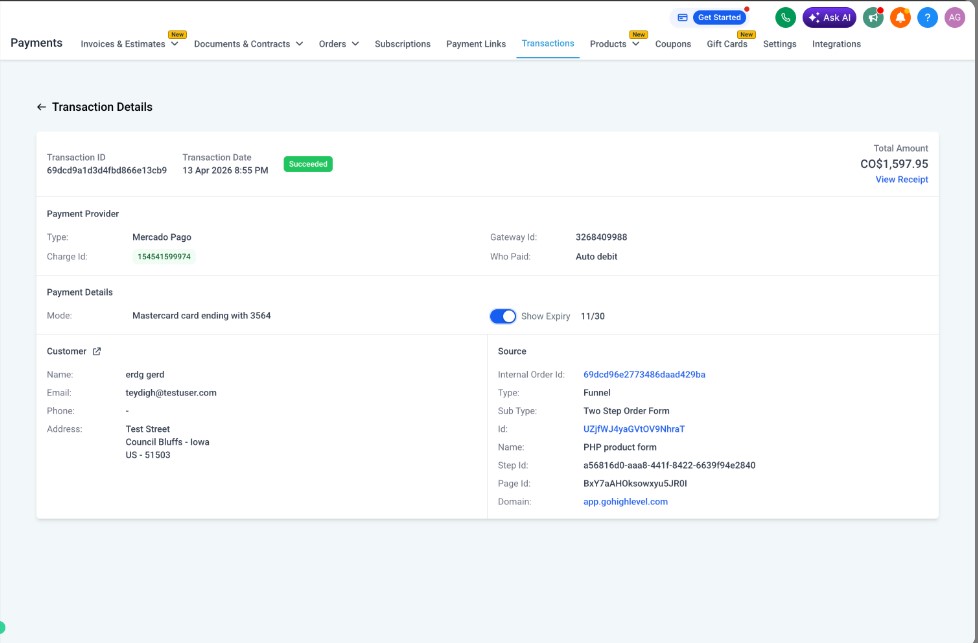This screenshot has height=643, width=978.
Task: Open the AG profile avatar
Action: [x=955, y=17]
